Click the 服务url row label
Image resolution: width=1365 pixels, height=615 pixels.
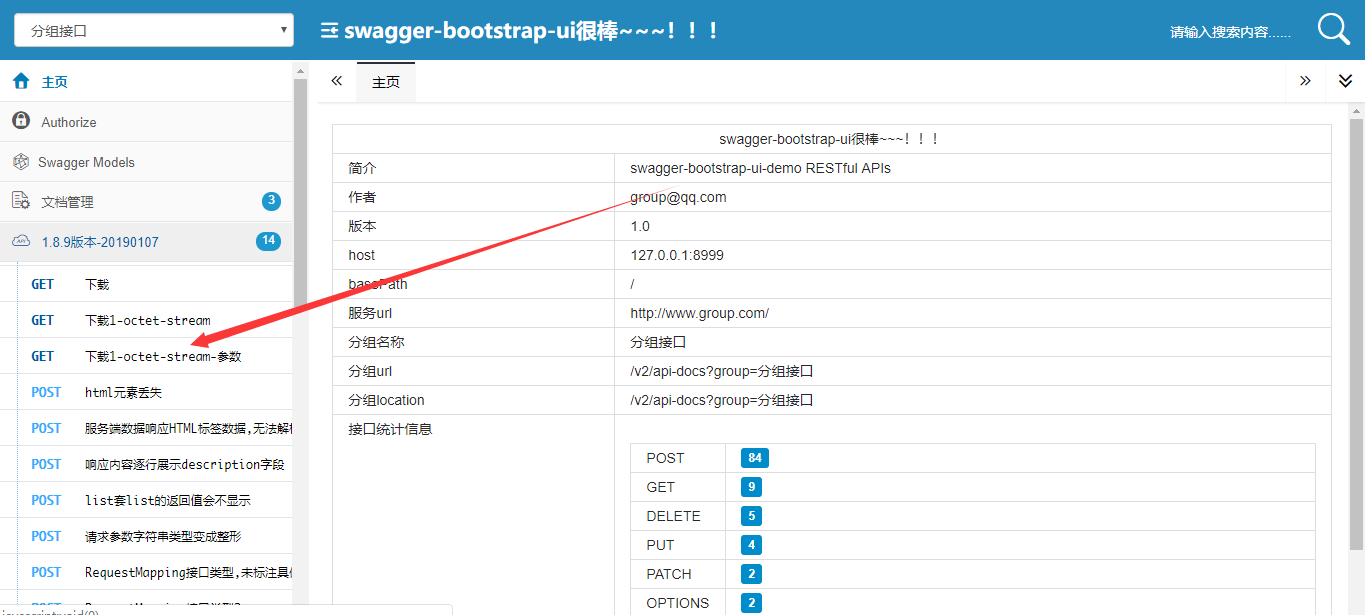click(x=369, y=313)
